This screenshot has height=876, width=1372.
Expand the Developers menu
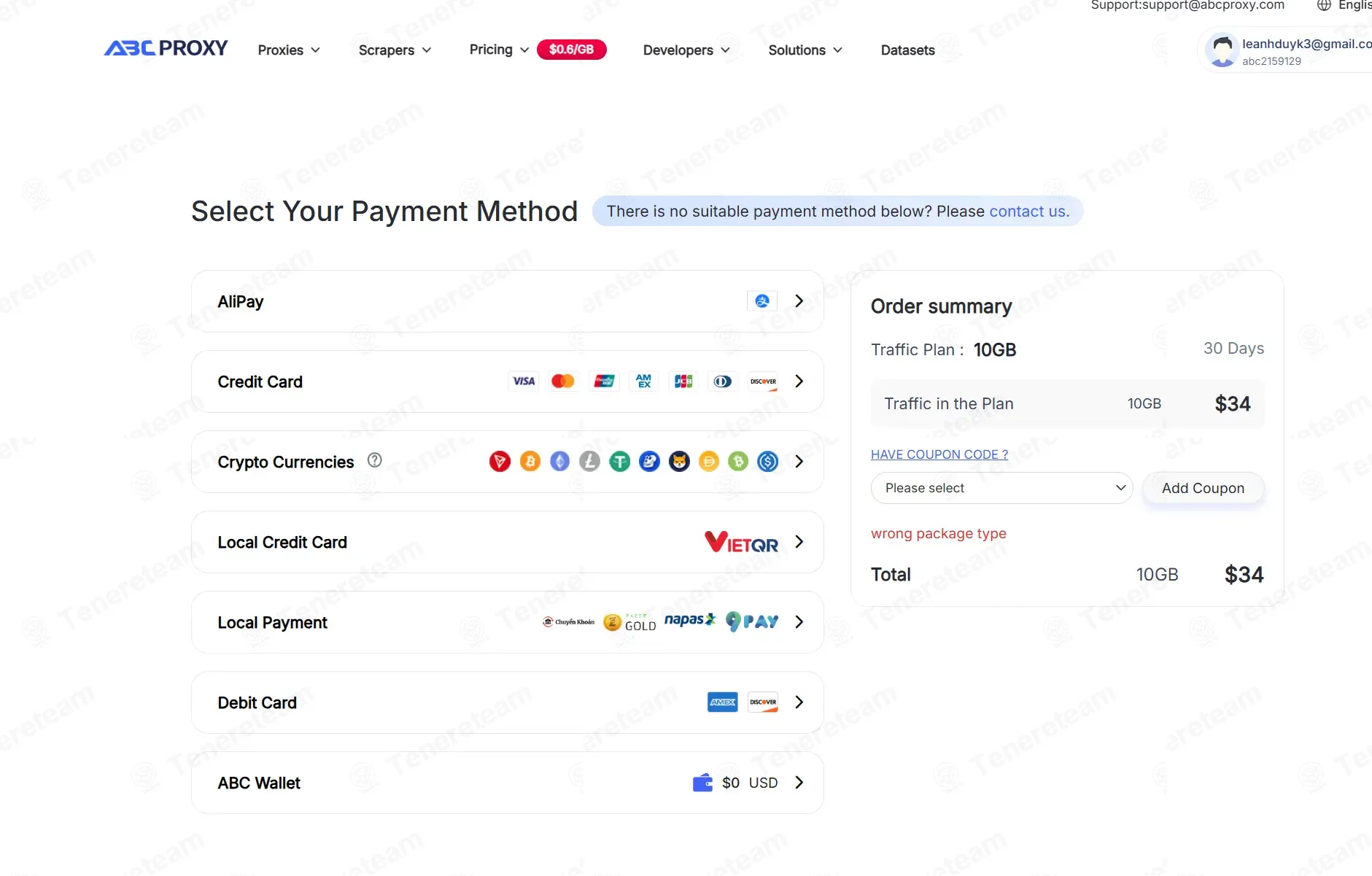[686, 50]
